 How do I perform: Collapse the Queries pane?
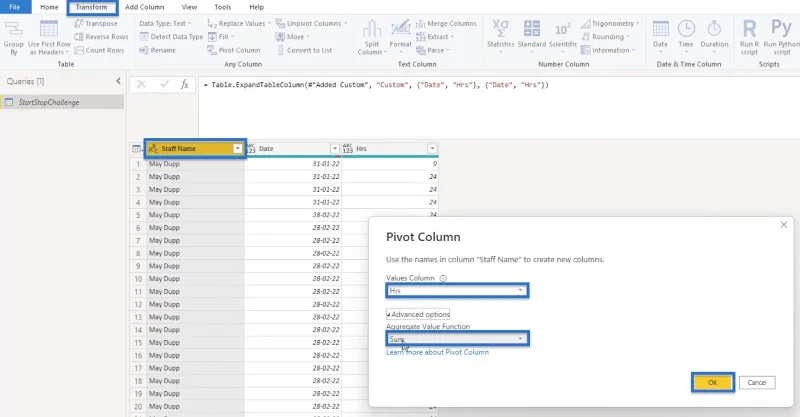pyautogui.click(x=118, y=81)
